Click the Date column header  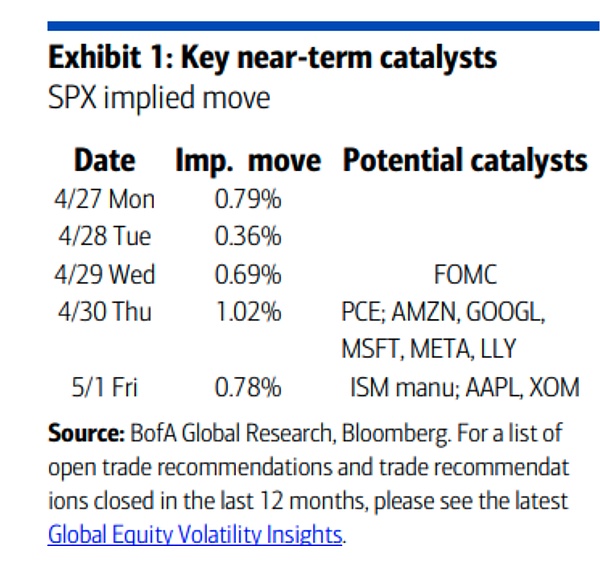tap(104, 161)
